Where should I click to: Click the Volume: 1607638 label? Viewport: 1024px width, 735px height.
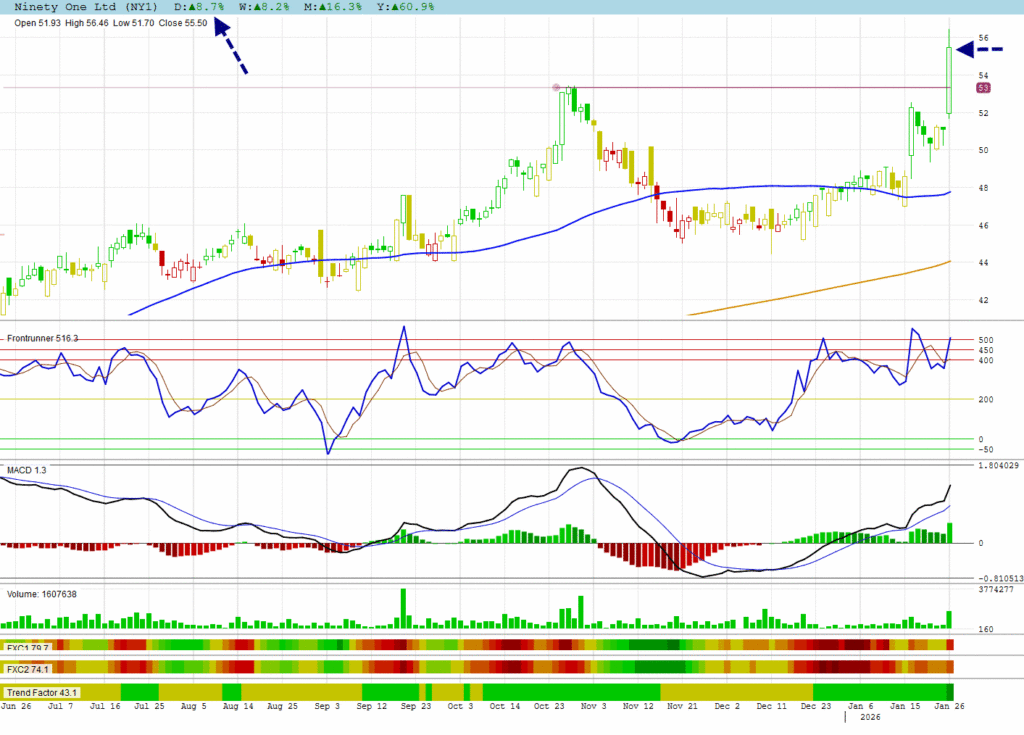[x=42, y=594]
